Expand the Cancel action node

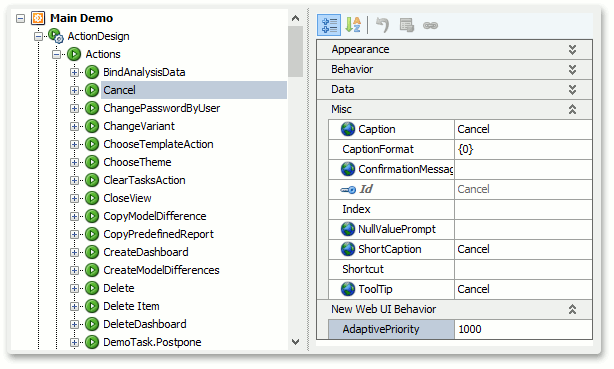tap(74, 90)
